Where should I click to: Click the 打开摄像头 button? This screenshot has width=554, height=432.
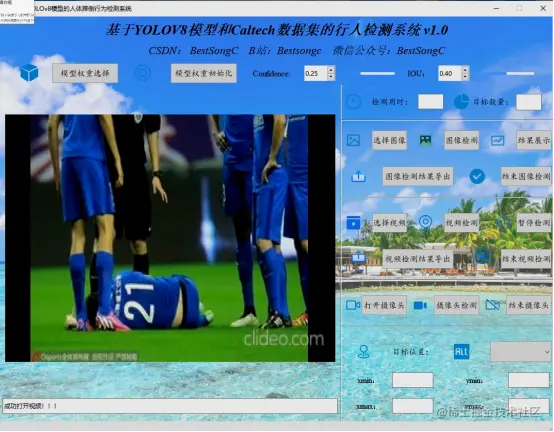point(384,305)
